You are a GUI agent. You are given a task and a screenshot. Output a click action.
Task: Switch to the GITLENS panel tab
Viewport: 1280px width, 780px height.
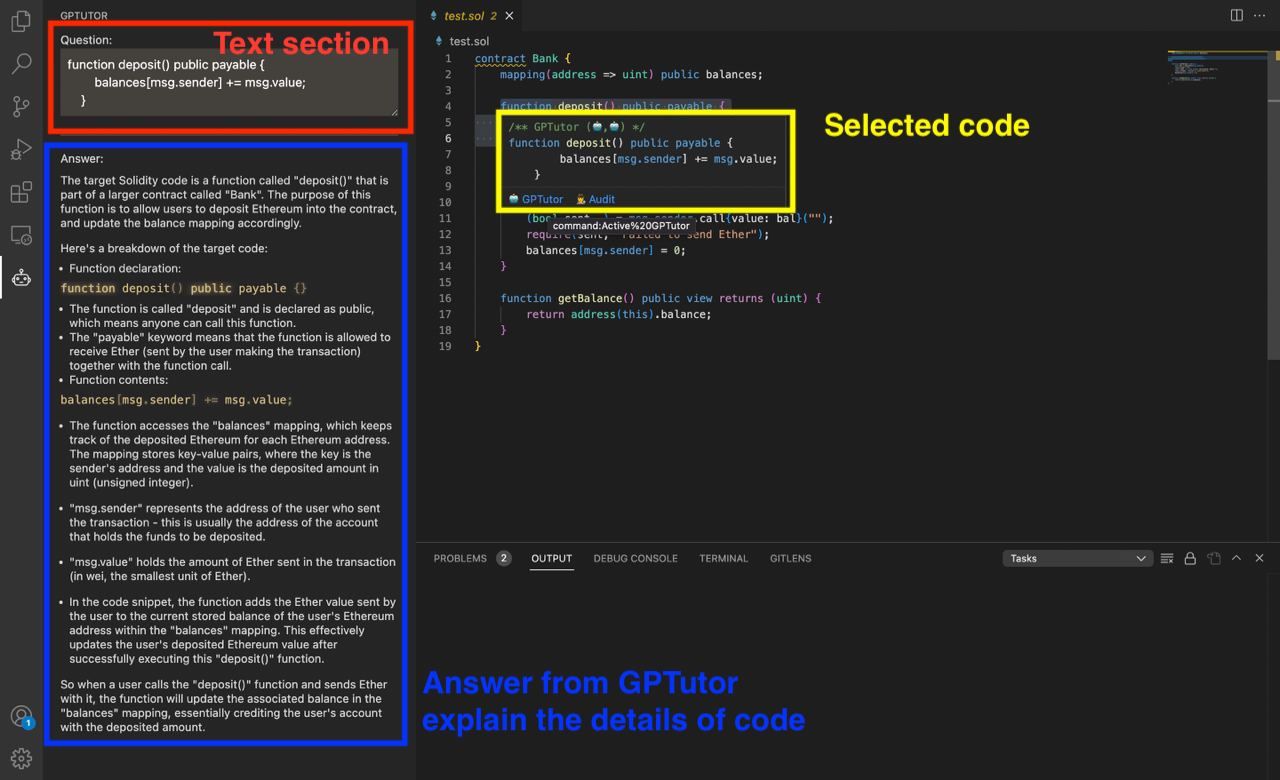[x=790, y=558]
